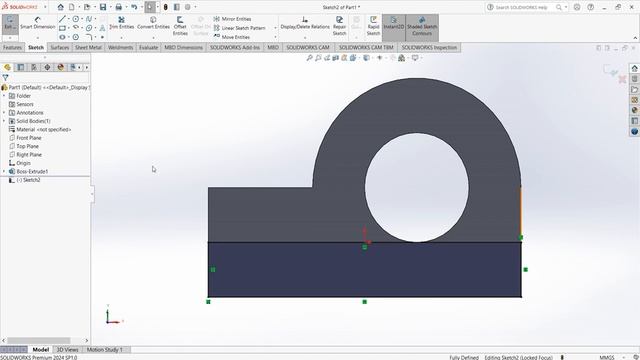Select Material <not specified> item
This screenshot has width=640, height=360.
click(40, 129)
